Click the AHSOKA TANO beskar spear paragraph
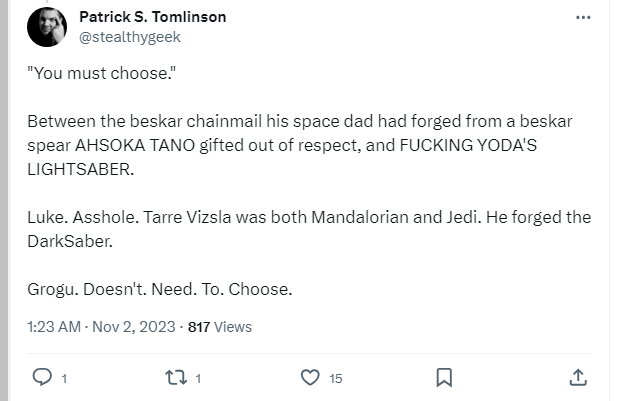Screen dimensions: 630x401 click(x=300, y=145)
